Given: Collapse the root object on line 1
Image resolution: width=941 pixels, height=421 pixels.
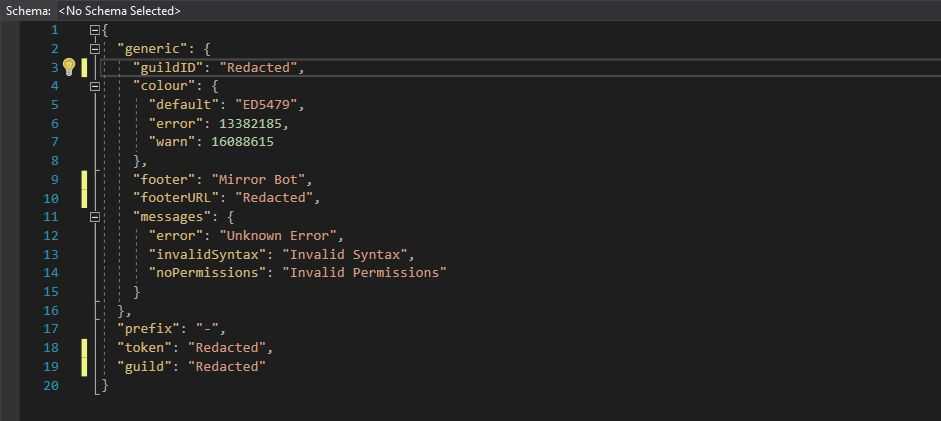Looking at the screenshot, I should coord(94,29).
